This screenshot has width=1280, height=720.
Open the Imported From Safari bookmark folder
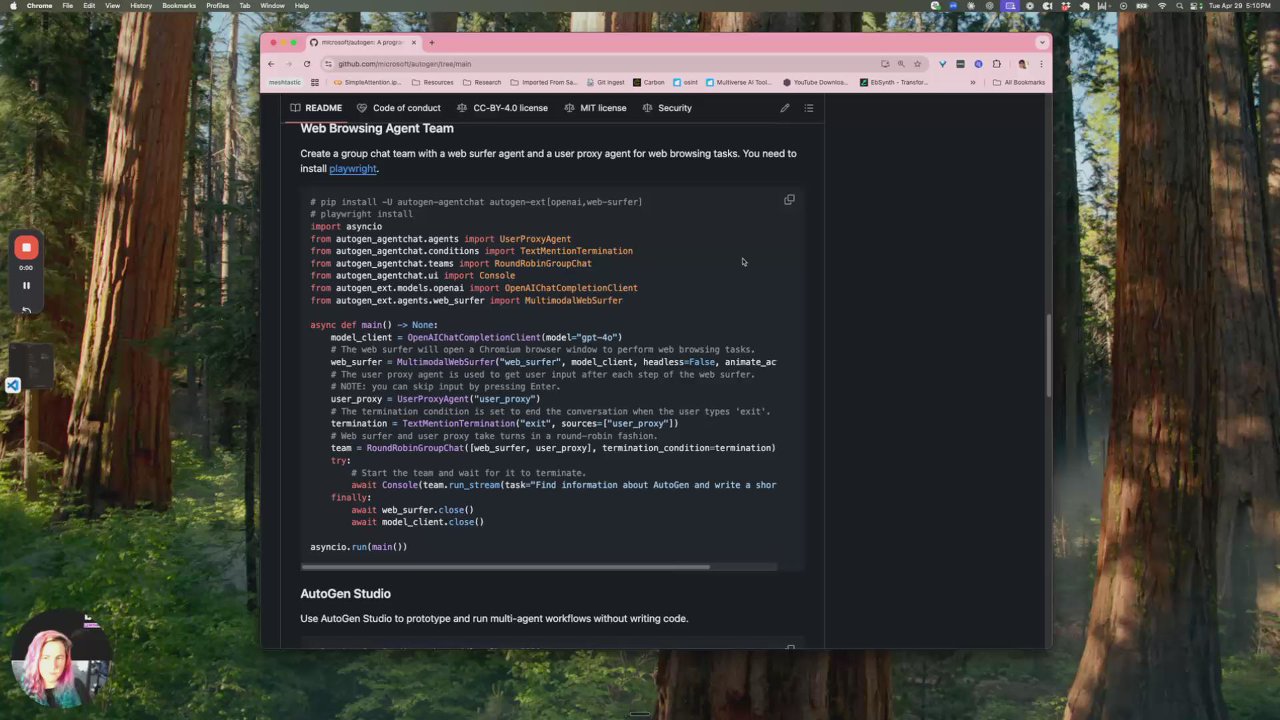coord(543,83)
